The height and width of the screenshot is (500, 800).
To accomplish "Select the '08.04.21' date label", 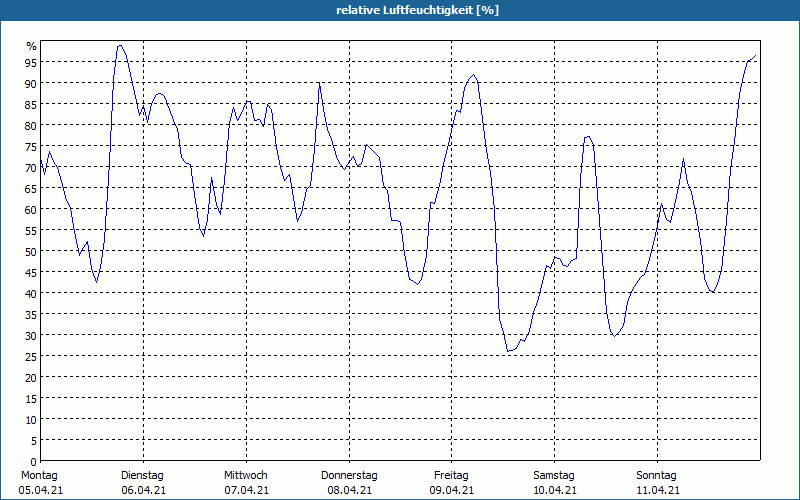I will pos(349,491).
